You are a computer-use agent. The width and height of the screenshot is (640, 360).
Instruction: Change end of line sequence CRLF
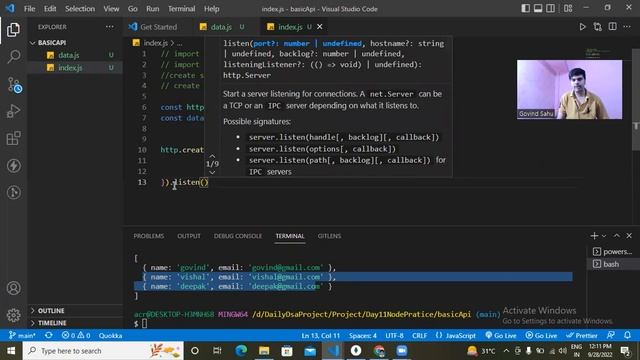pos(420,336)
